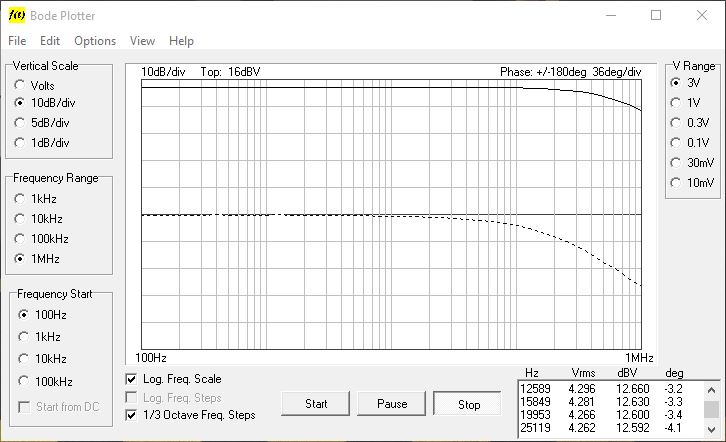Click the Start button

tap(316, 404)
